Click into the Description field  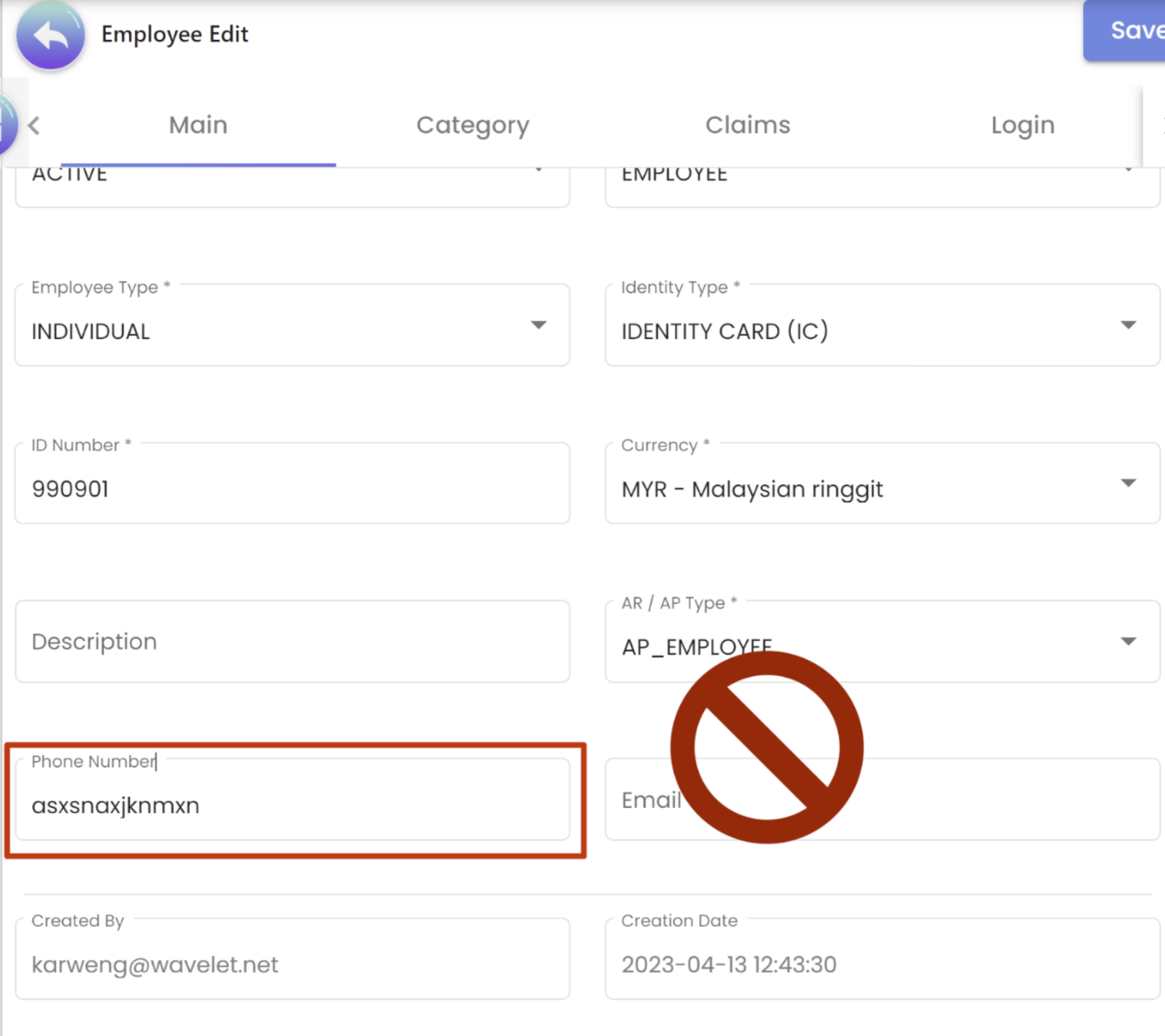292,642
